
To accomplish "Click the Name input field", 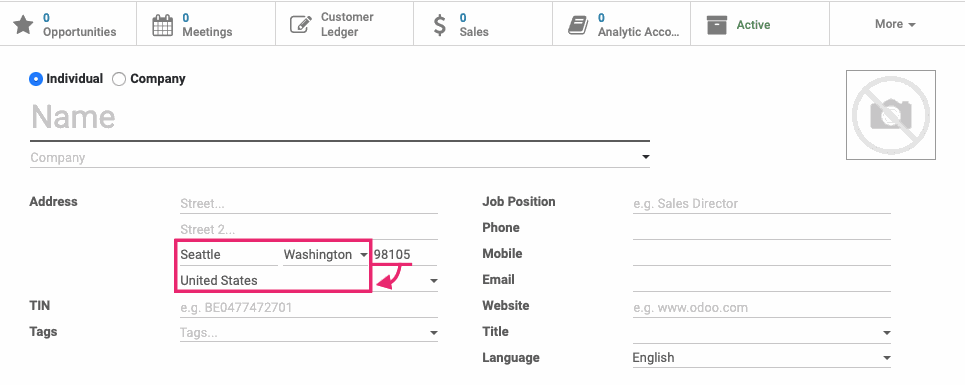I will tap(340, 117).
